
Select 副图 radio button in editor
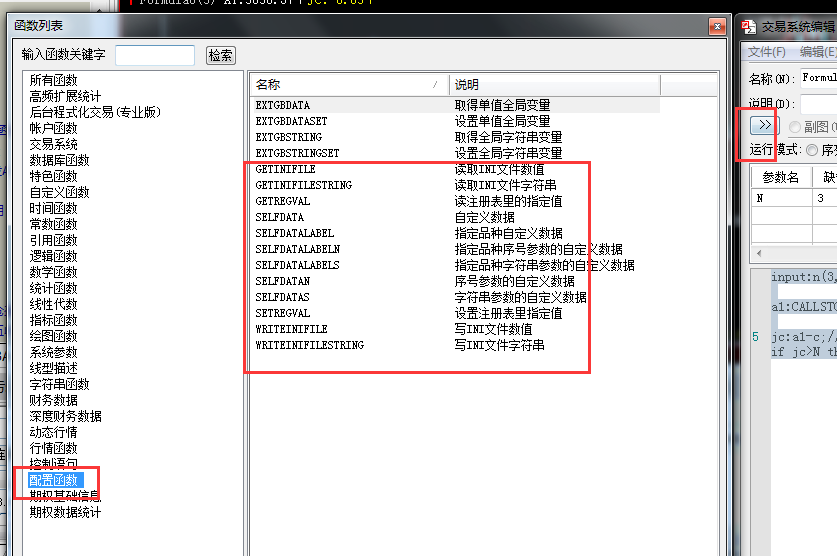[795, 127]
